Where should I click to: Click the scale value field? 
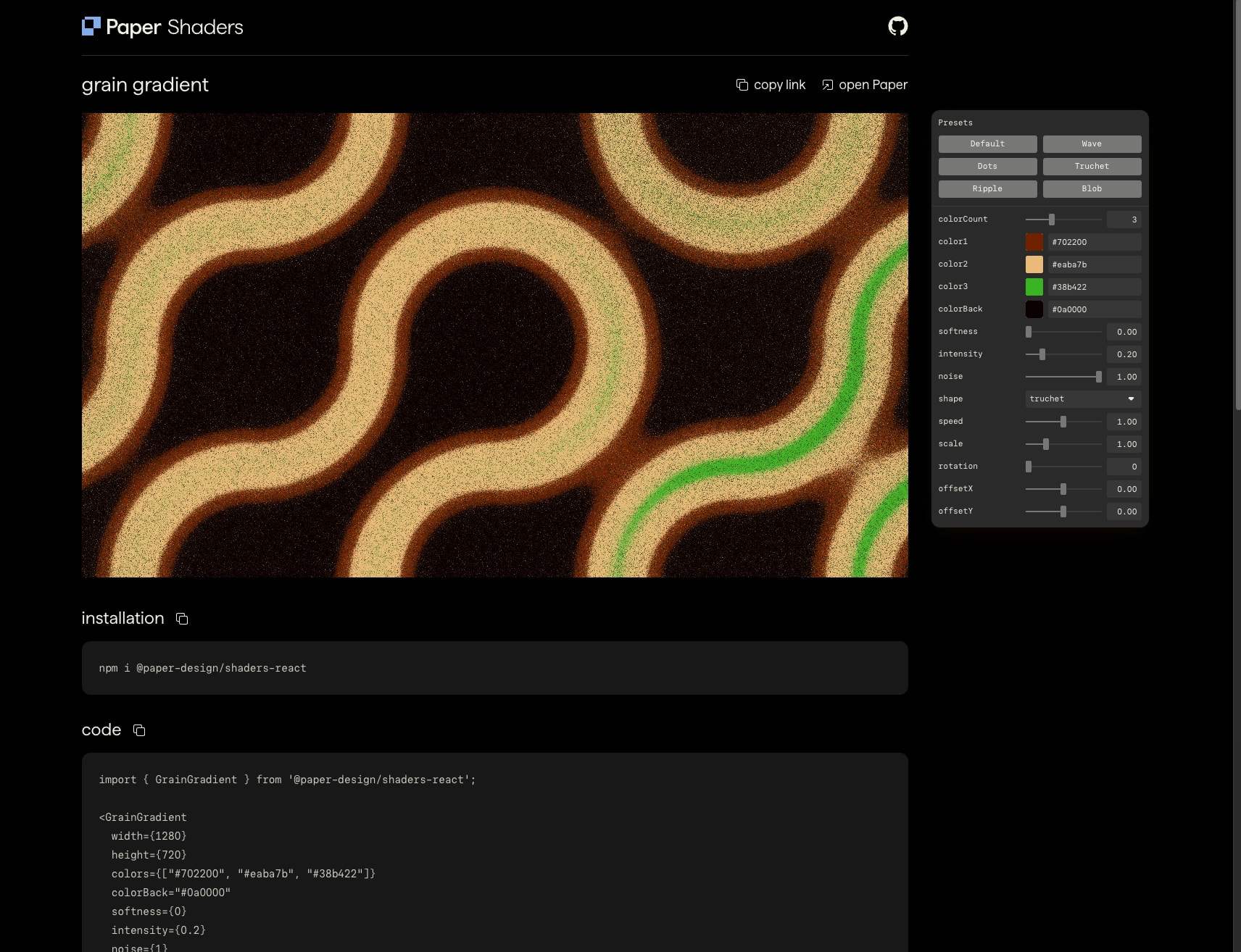click(x=1124, y=444)
